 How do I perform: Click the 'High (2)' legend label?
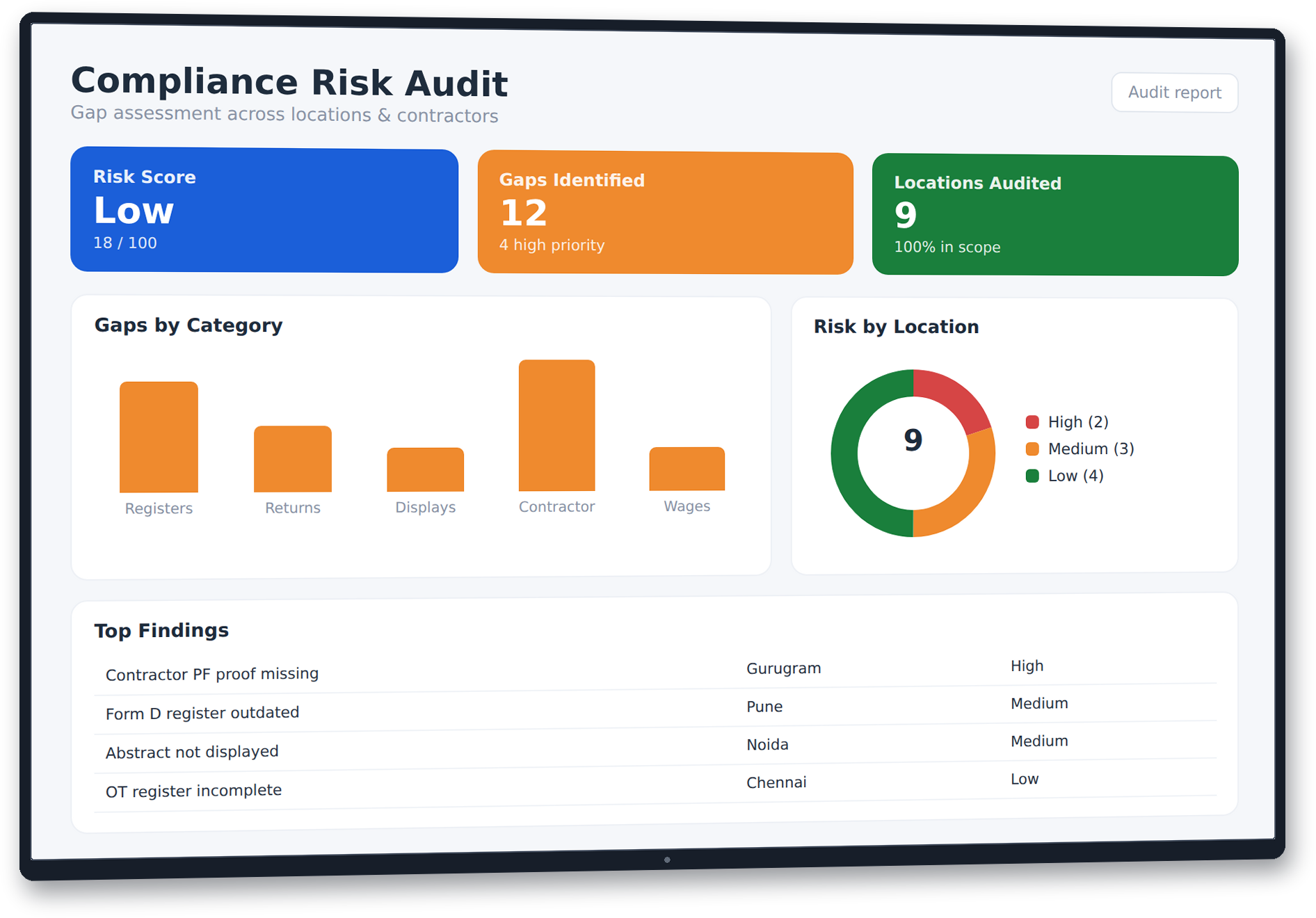[x=1078, y=422]
